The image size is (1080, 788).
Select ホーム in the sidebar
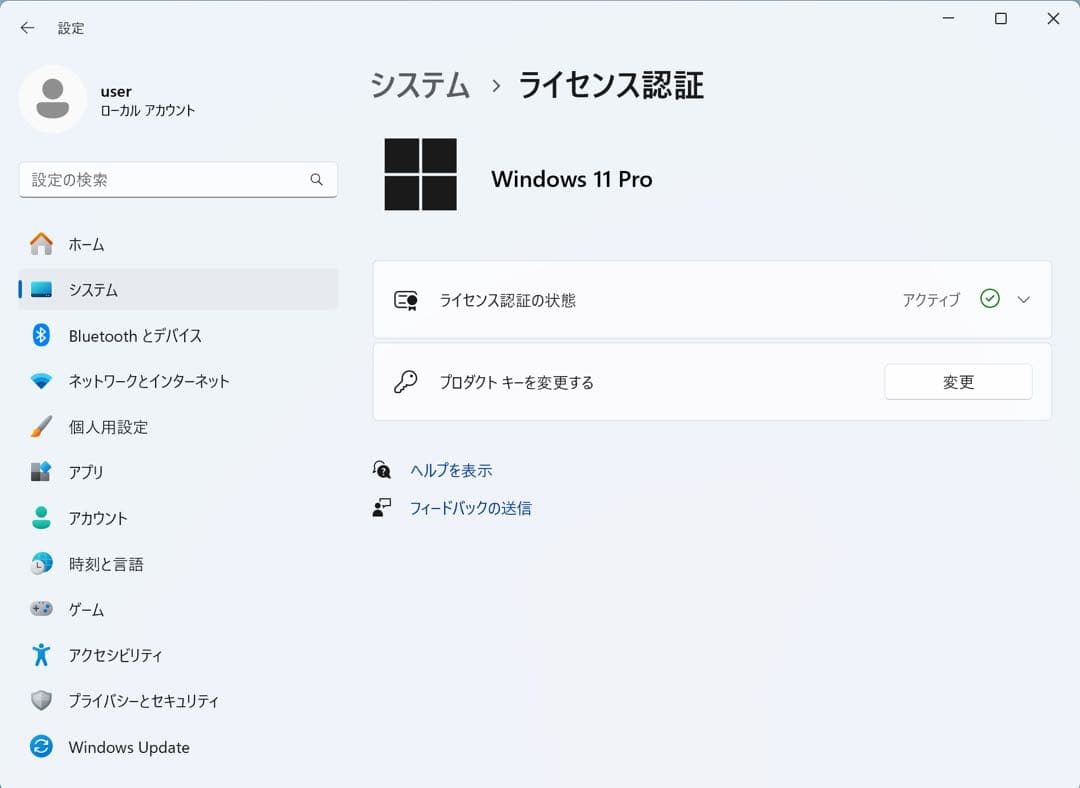[87, 244]
